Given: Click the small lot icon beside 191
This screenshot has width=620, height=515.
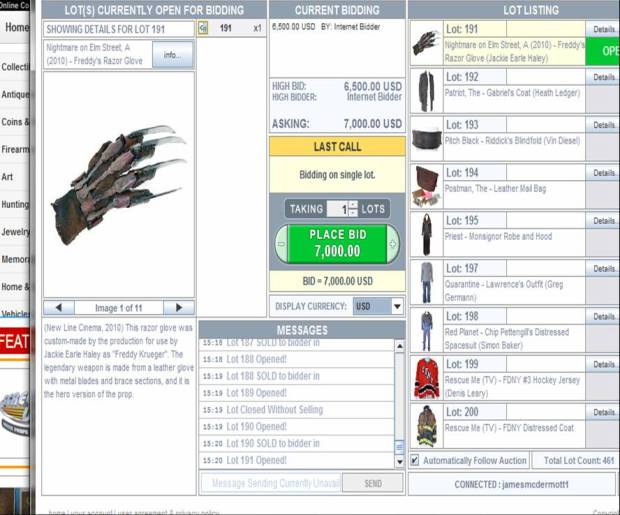Looking at the screenshot, I should (x=203, y=28).
